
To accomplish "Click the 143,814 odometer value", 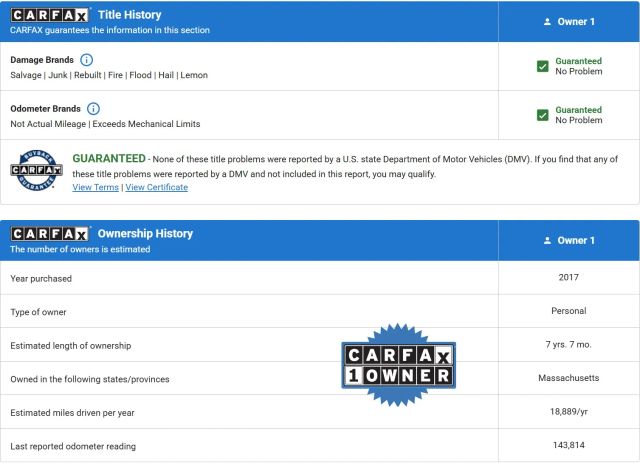I will [569, 445].
